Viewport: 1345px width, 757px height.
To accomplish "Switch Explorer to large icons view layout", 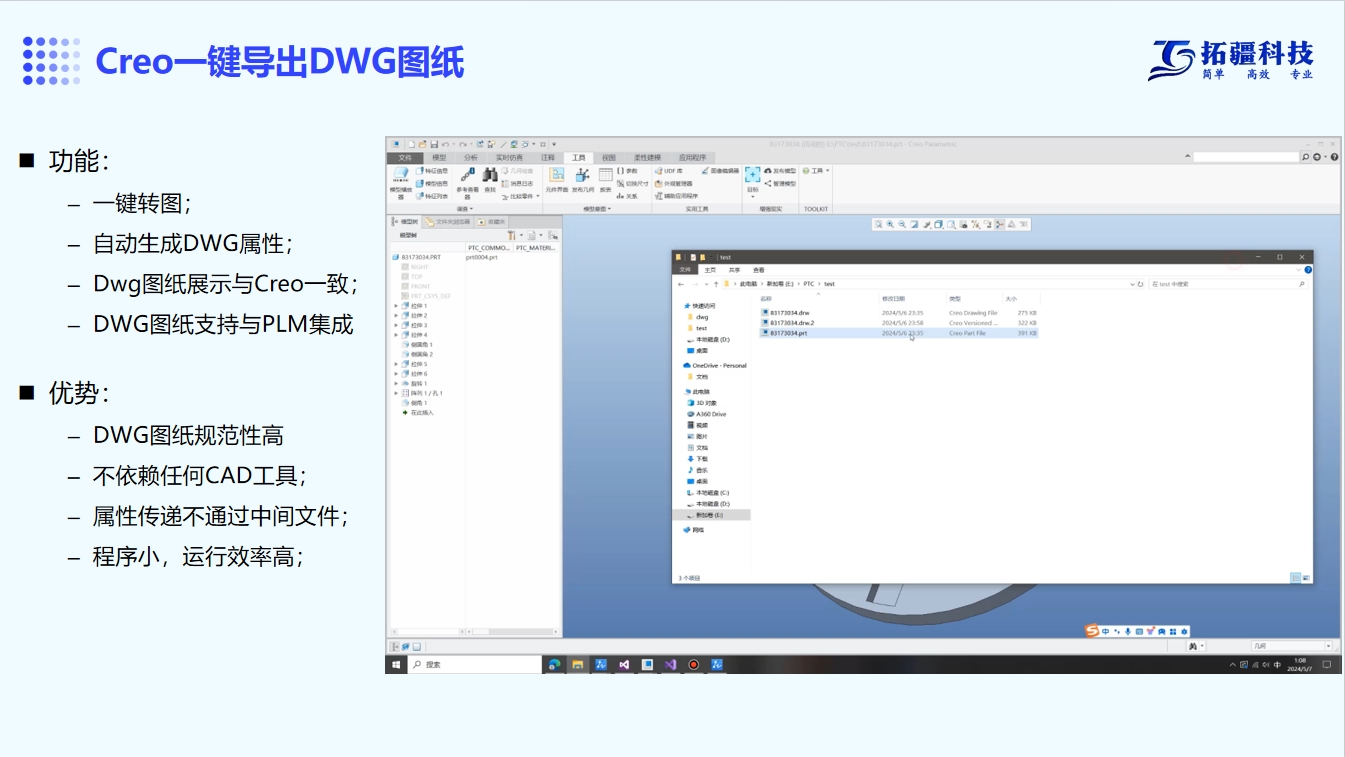I will pyautogui.click(x=1305, y=578).
